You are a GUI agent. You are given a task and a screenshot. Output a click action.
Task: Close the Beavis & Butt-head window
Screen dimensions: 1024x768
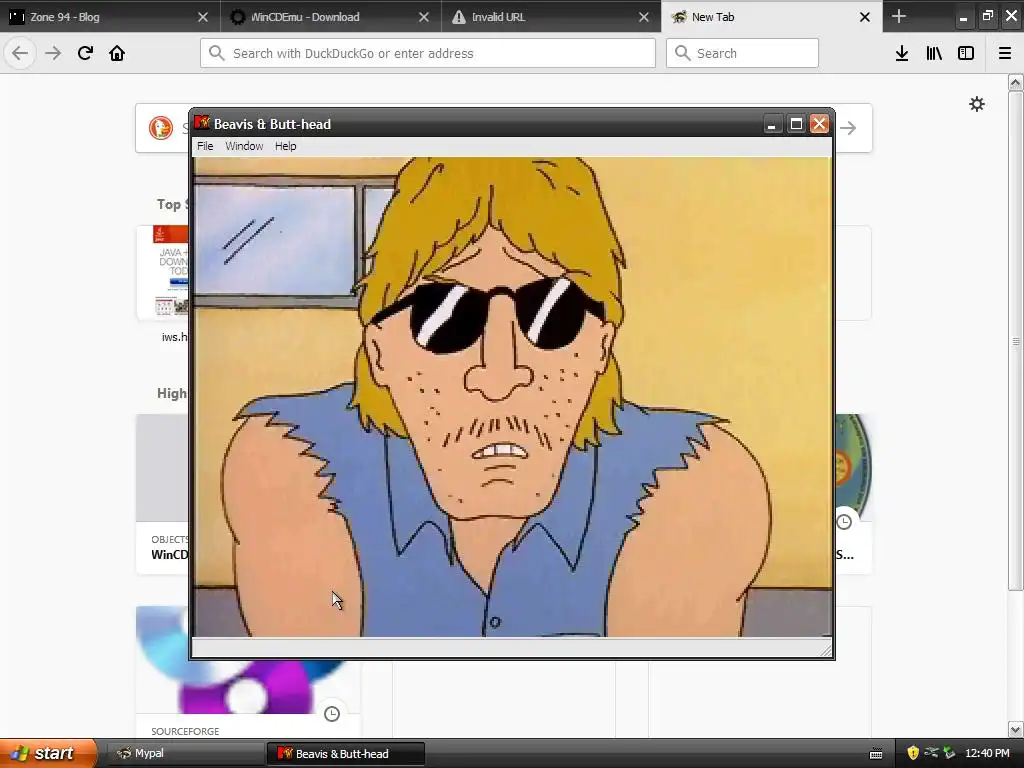(x=820, y=124)
